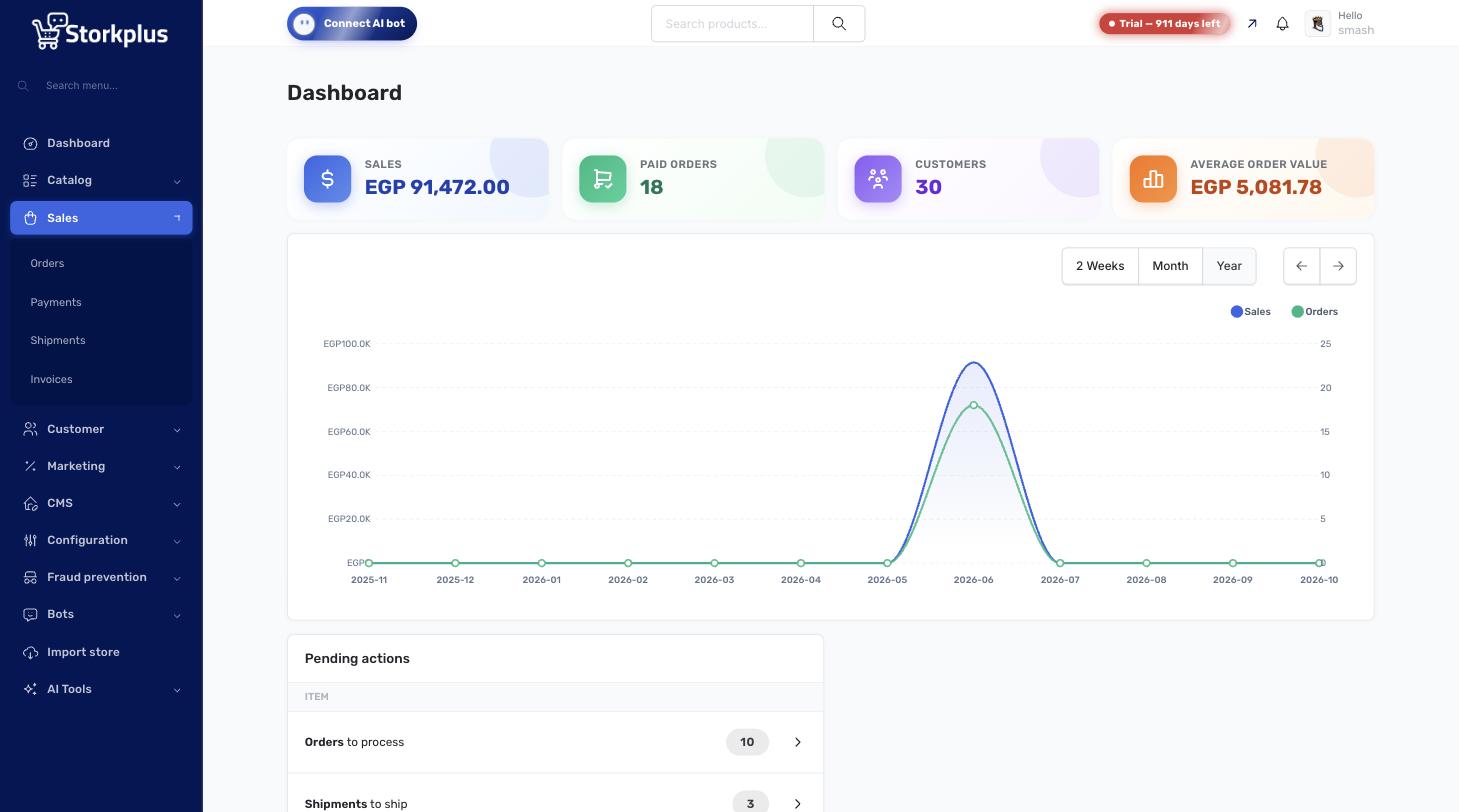
Task: Click the Paid Orders cart icon
Action: tap(603, 179)
